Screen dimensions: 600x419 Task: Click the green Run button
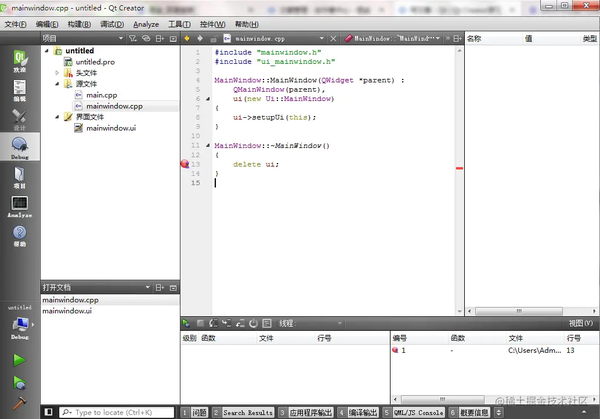tap(19, 360)
